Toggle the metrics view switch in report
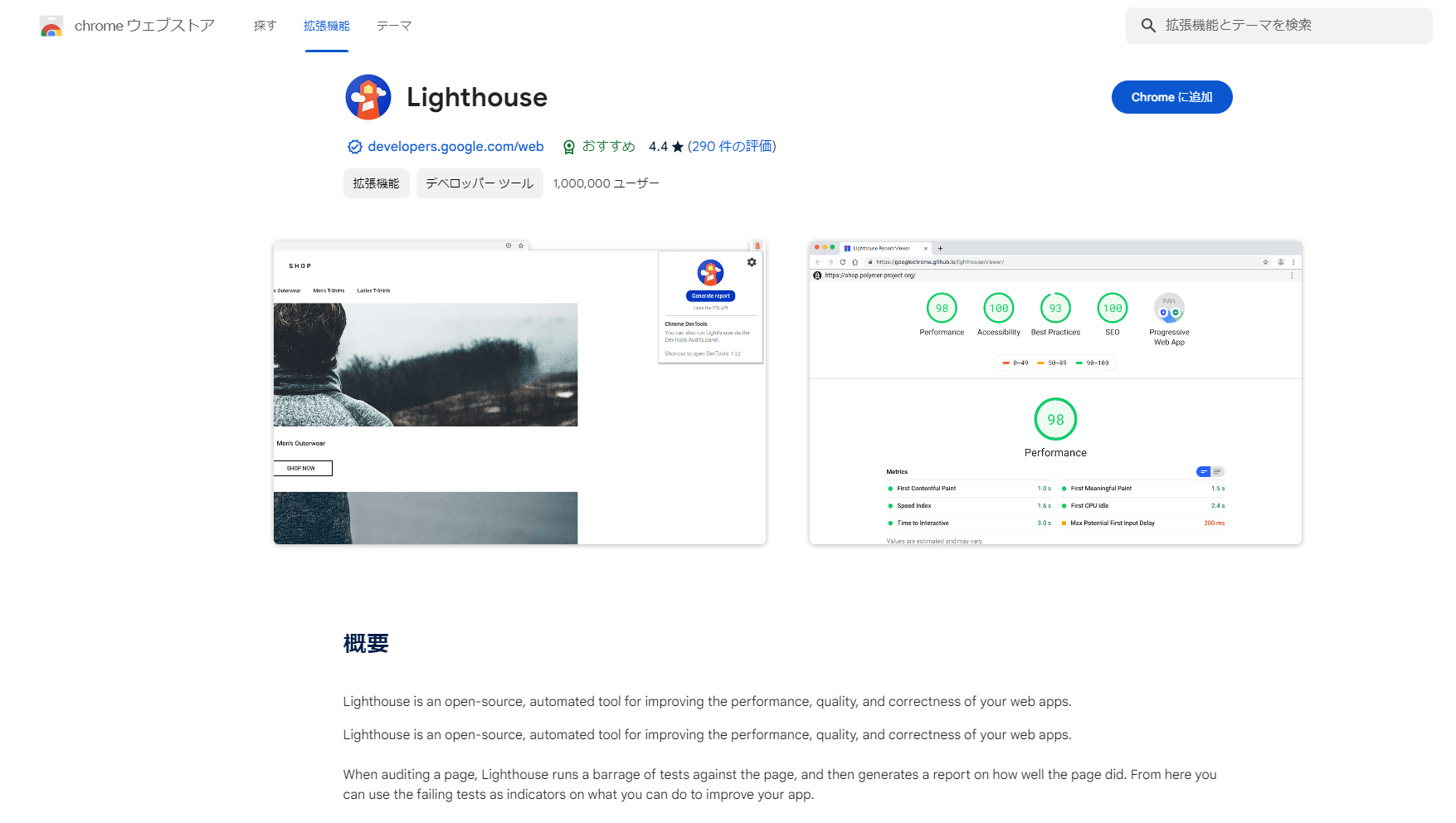1456x823 pixels. (1210, 472)
